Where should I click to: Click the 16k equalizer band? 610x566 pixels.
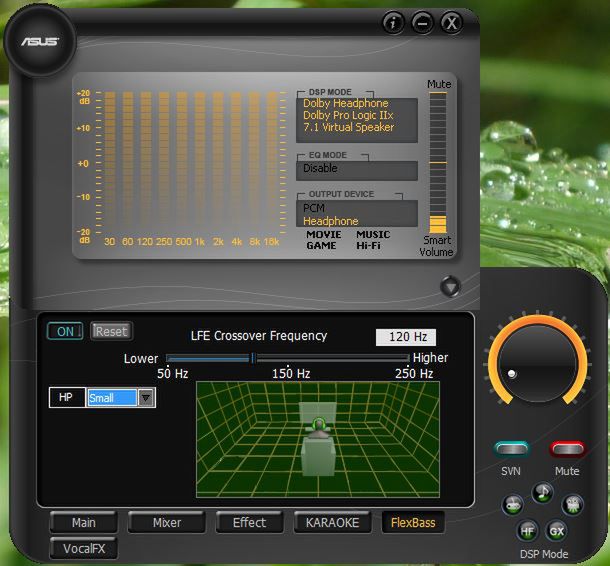(x=272, y=162)
